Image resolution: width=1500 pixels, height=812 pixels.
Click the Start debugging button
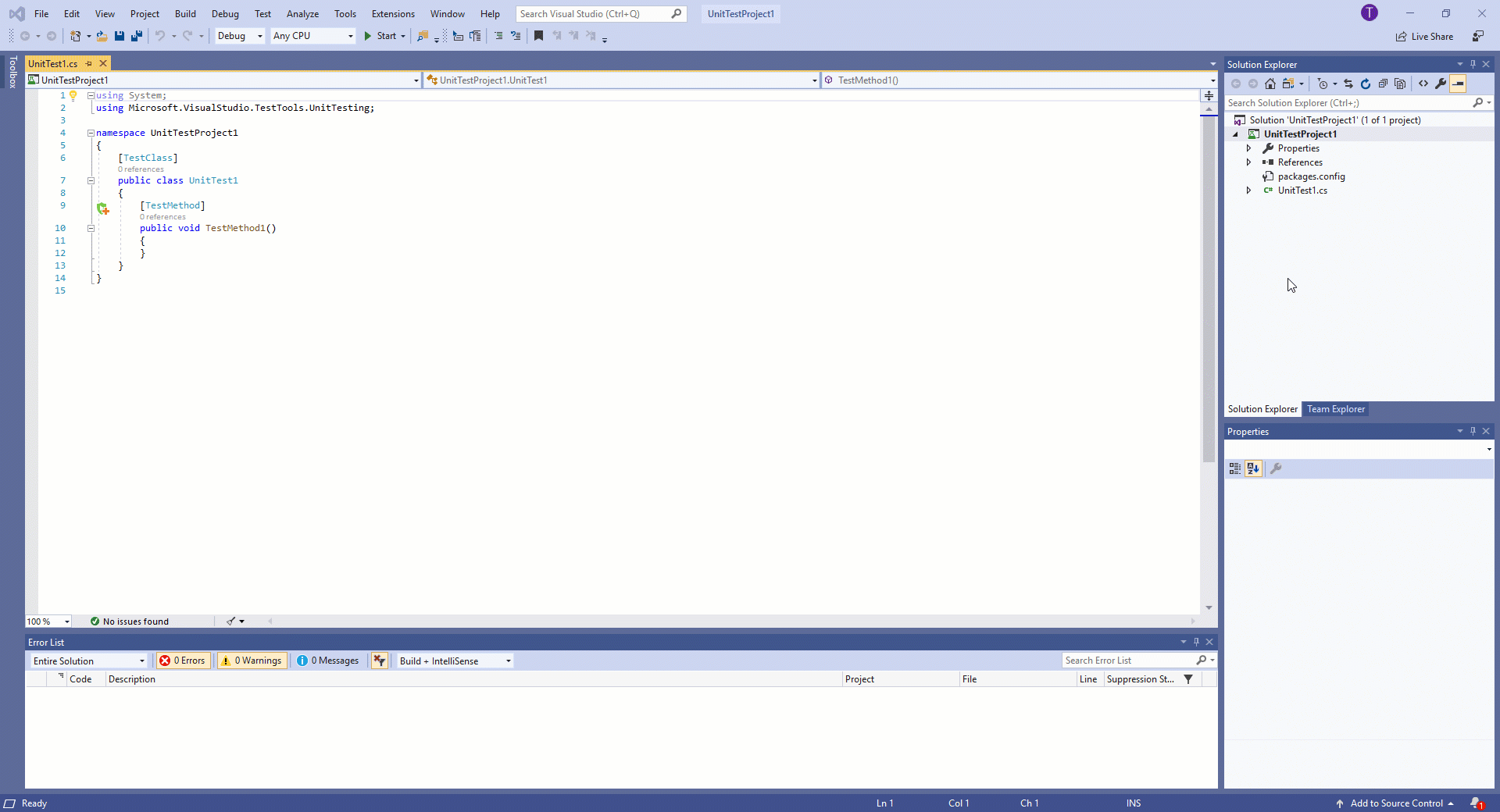click(x=380, y=36)
